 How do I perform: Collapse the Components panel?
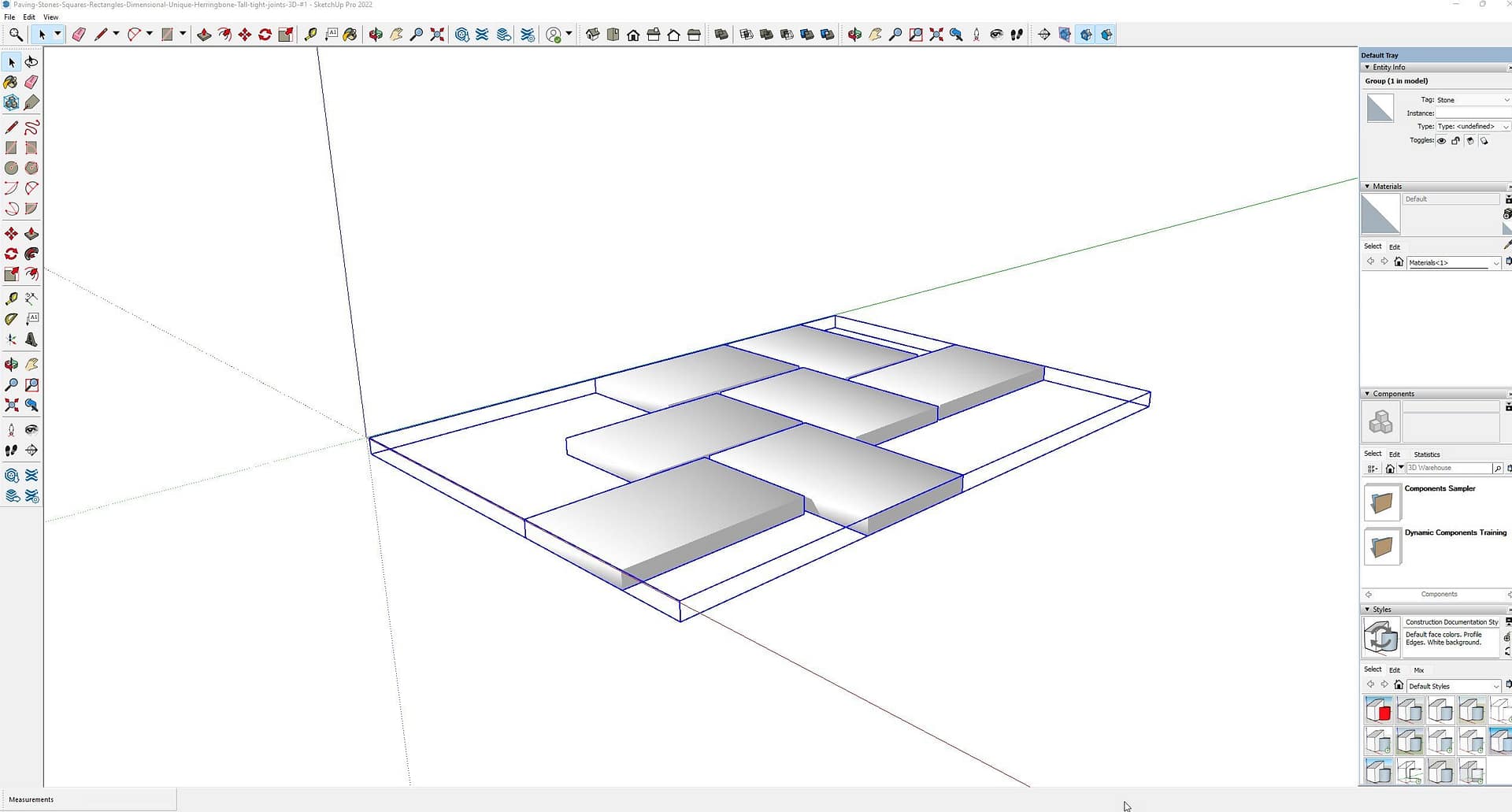tap(1367, 394)
